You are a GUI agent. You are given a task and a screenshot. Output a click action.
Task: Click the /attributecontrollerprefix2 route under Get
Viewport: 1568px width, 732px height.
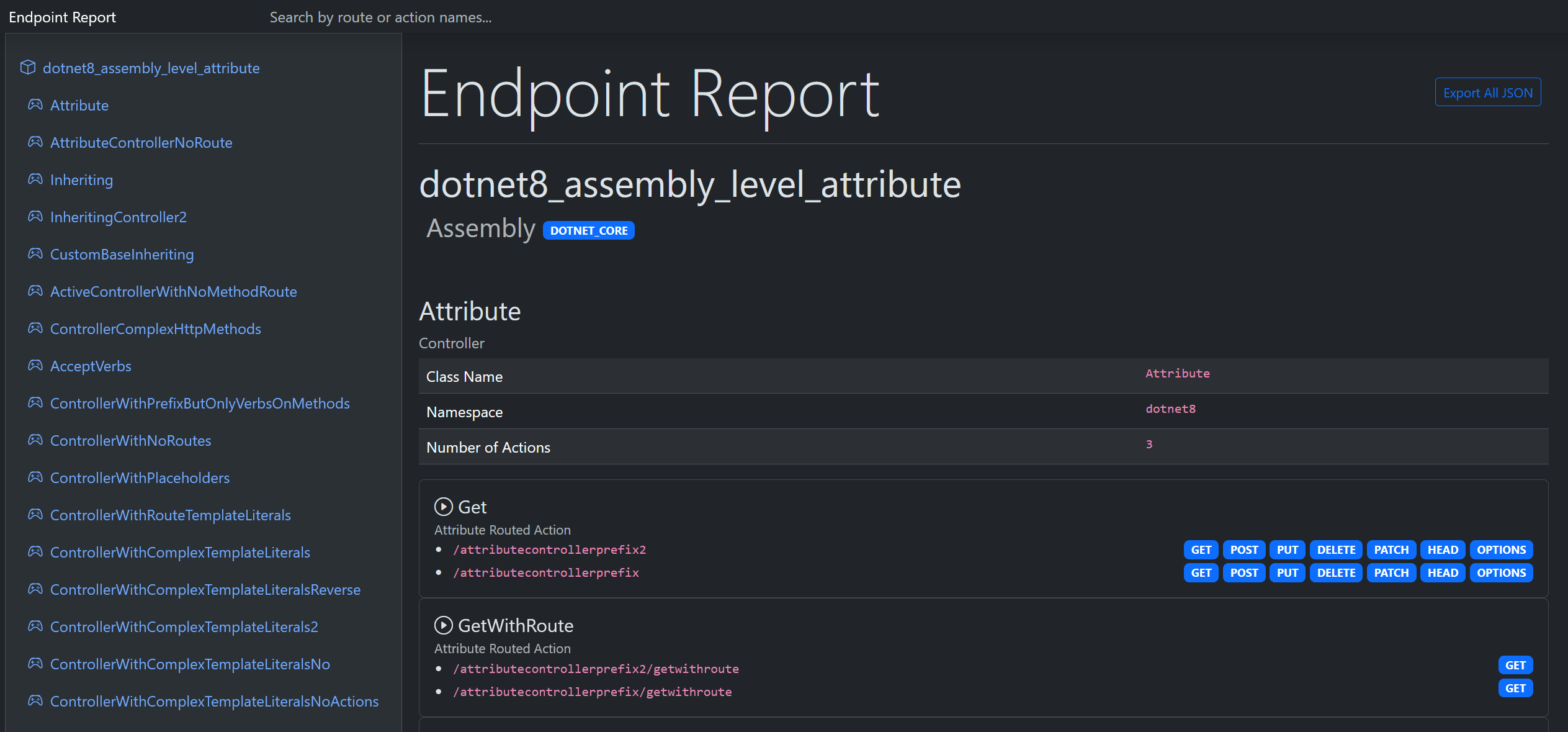(x=549, y=549)
